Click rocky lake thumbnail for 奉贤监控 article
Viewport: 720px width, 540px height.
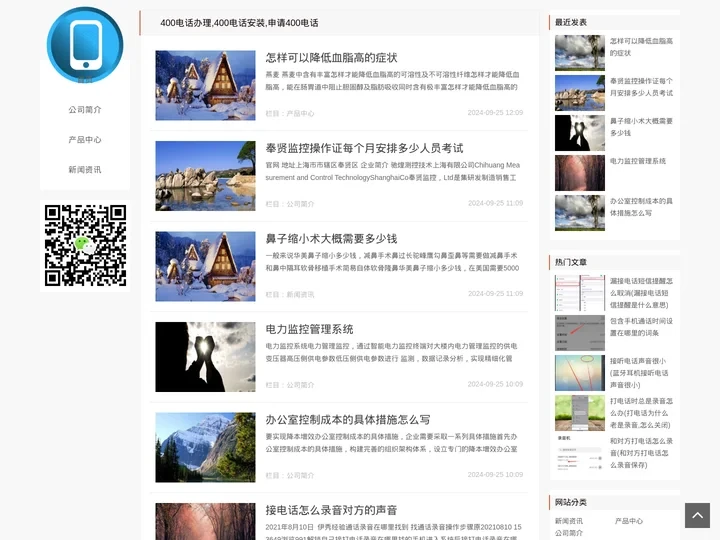(x=205, y=176)
